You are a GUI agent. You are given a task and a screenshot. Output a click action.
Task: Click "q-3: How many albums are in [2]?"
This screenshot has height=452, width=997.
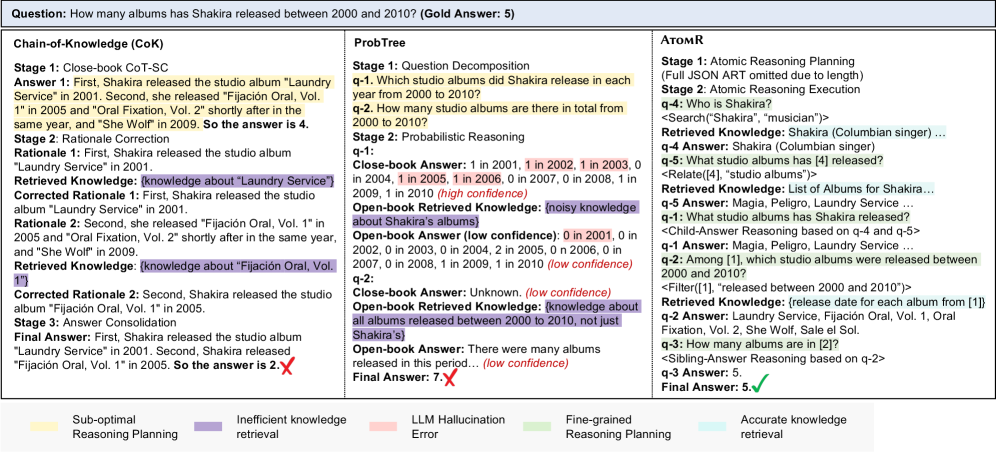750,344
